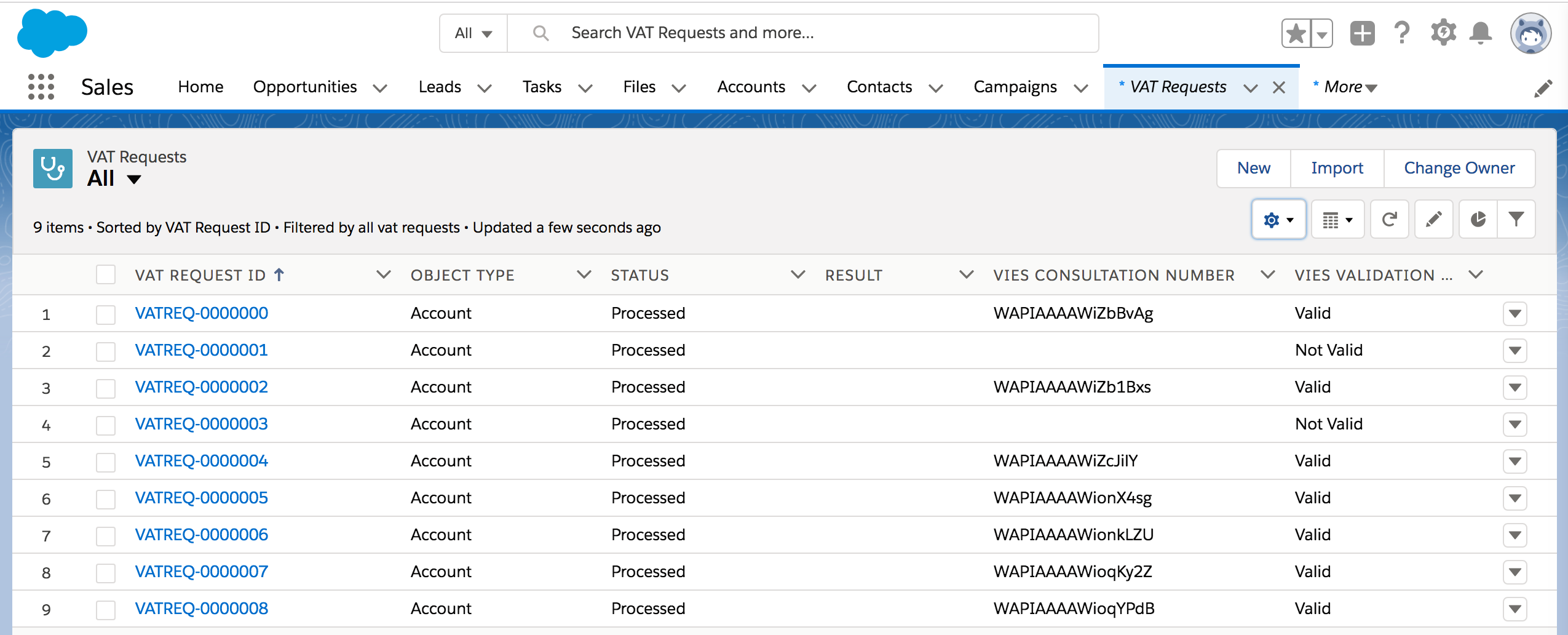
Task: Click sort arrow on VAT Request ID
Action: (279, 274)
